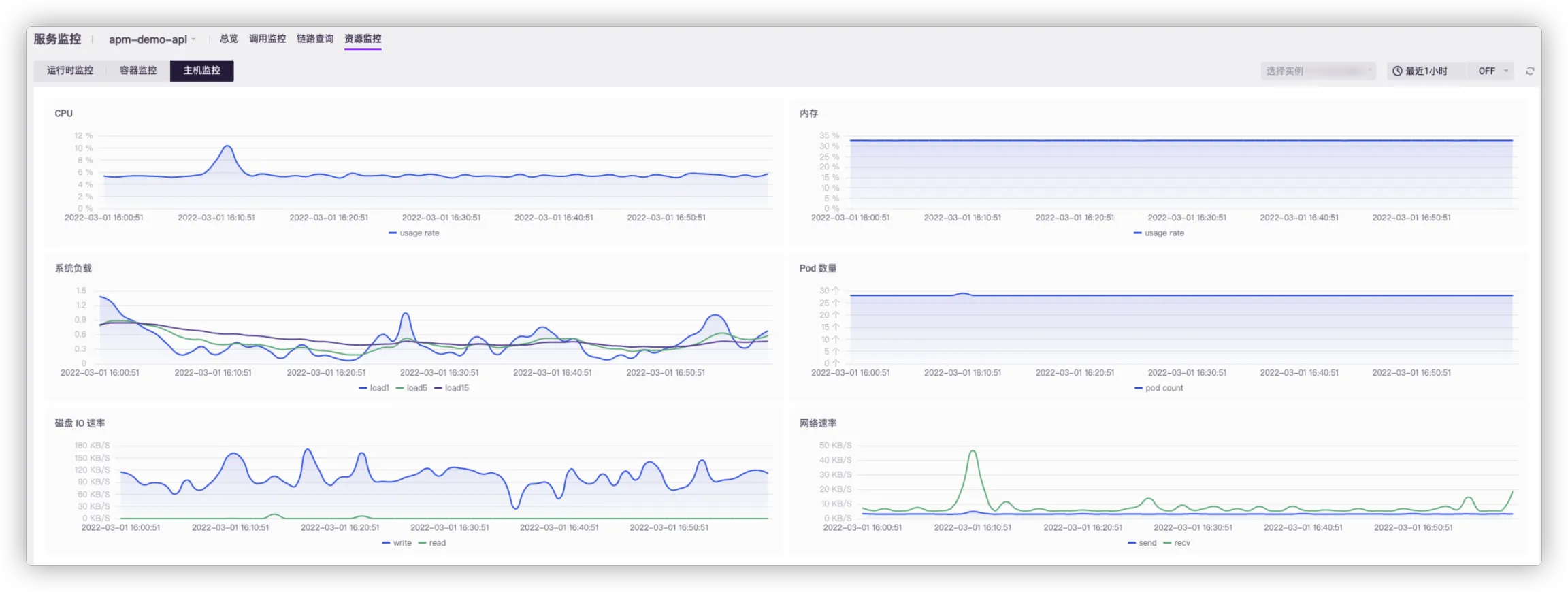Select the 运行时监控 sub-tab button

pos(70,71)
